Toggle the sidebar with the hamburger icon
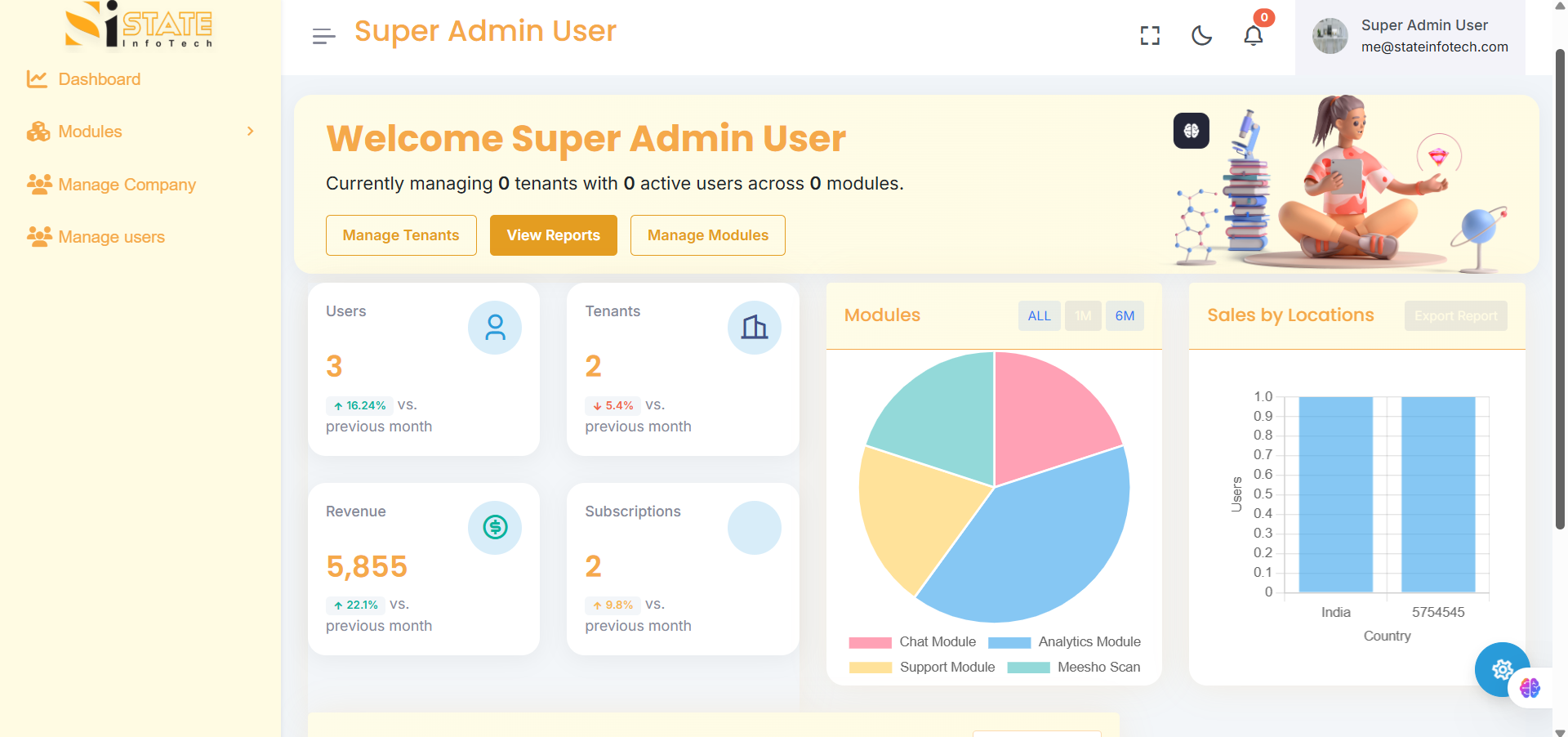 point(323,35)
